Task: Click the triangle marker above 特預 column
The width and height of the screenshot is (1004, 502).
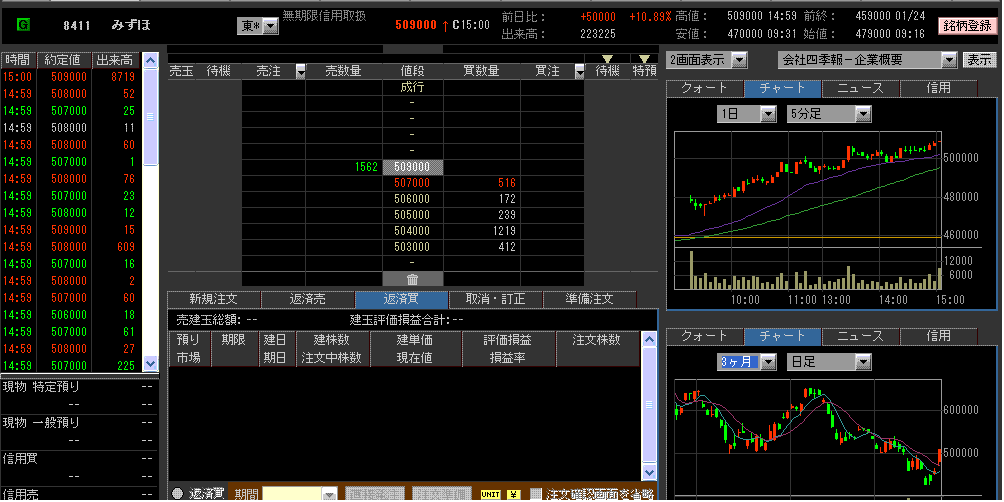Action: 644,59
